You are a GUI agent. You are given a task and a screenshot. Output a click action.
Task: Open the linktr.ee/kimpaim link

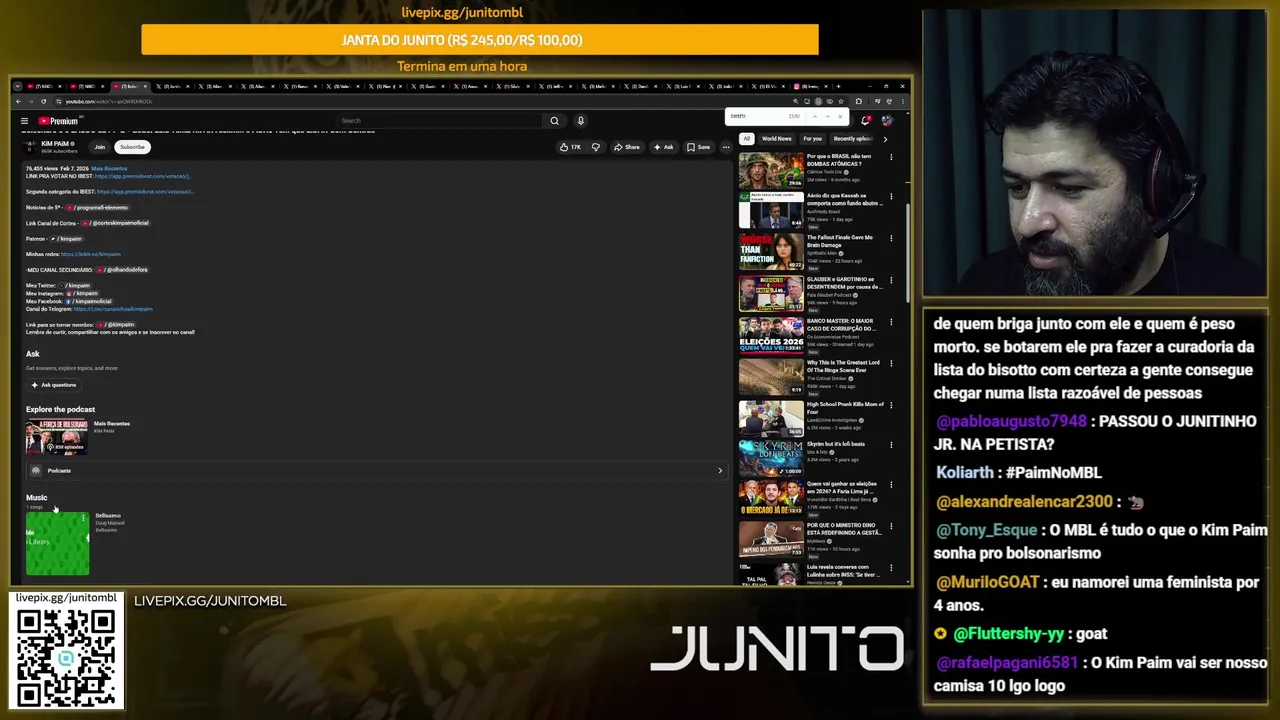click(90, 254)
